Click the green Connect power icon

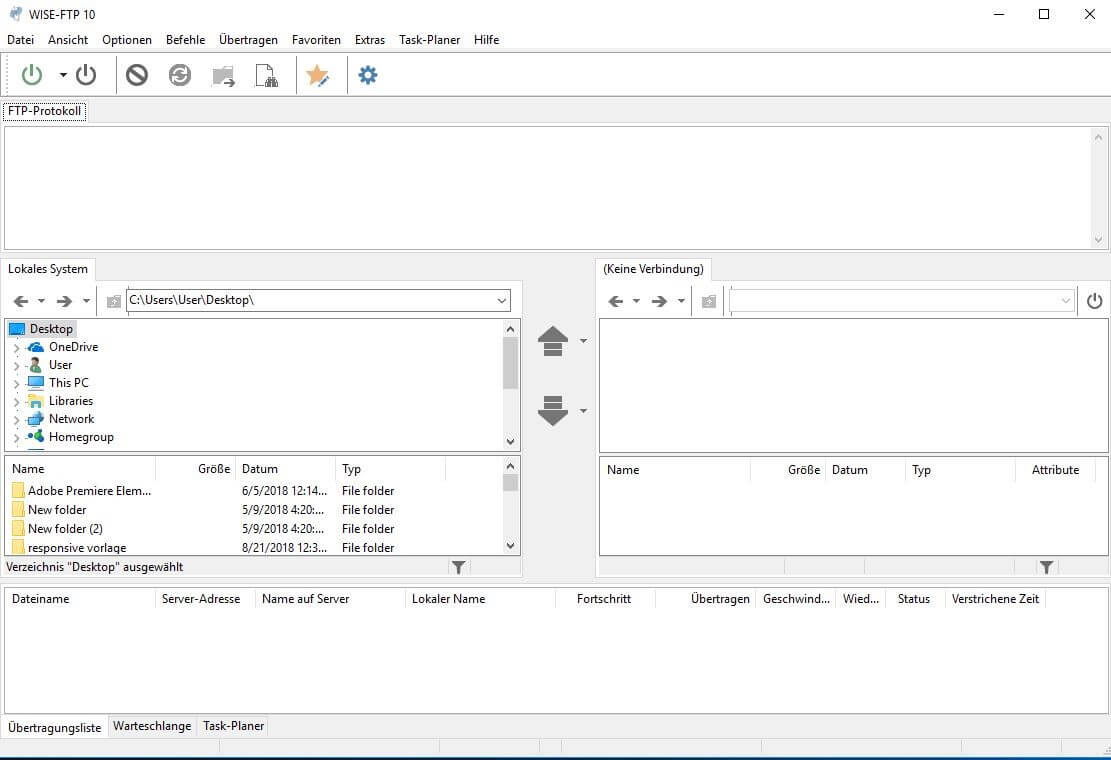[32, 75]
